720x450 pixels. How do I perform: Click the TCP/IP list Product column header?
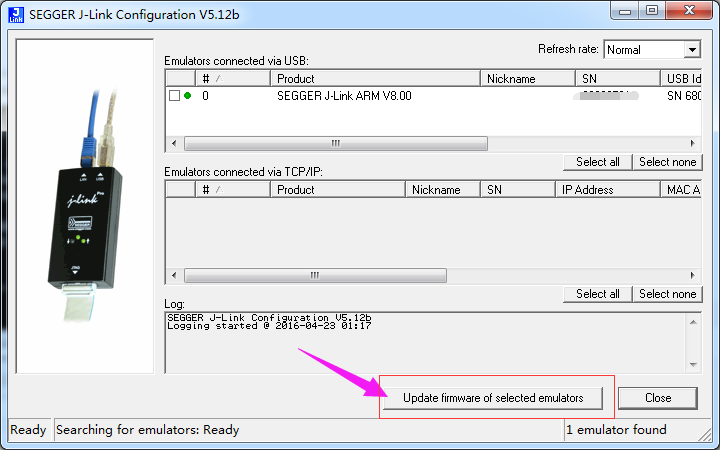[x=338, y=190]
